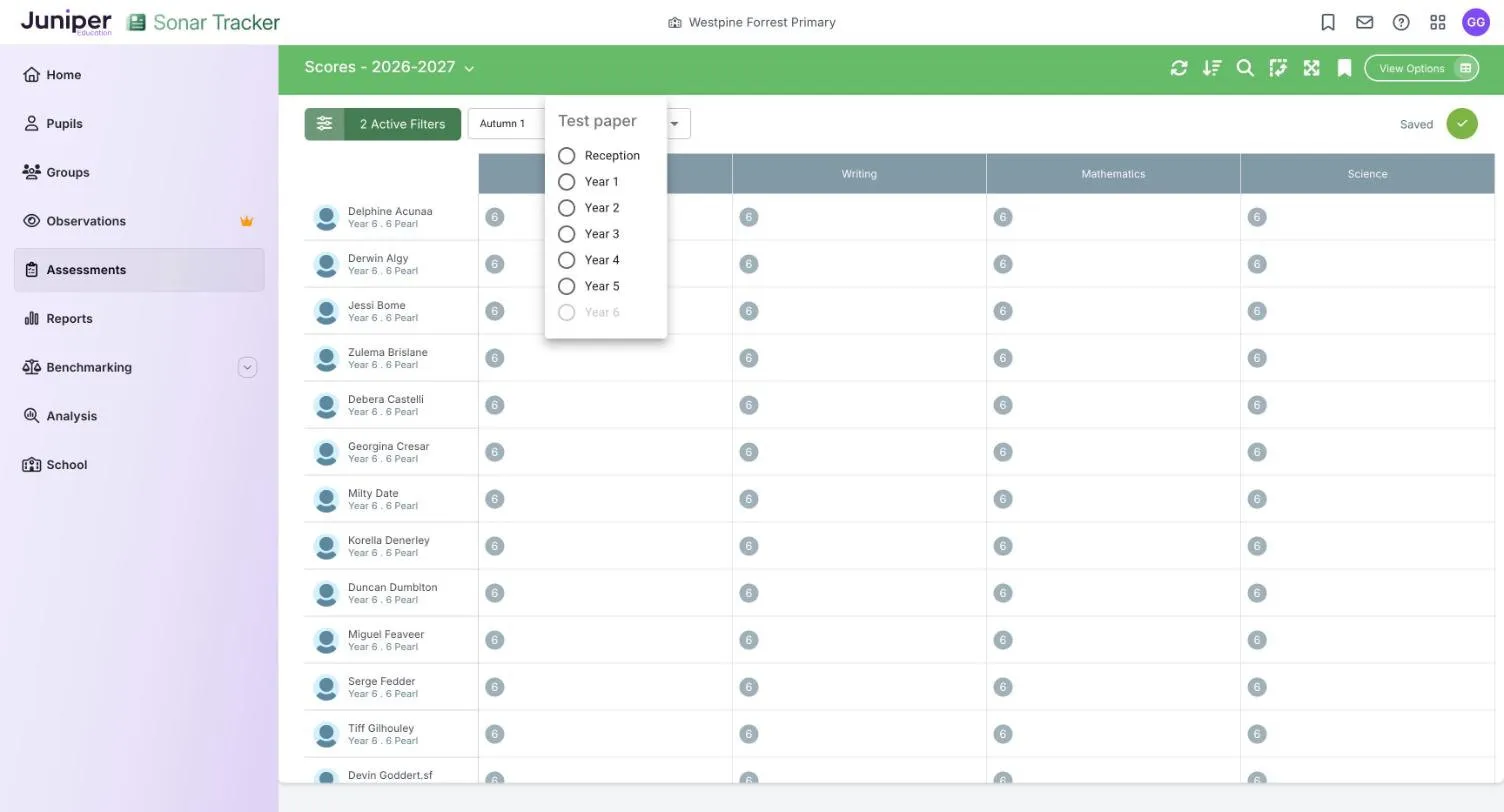Click the fullscreen expand icon
The height and width of the screenshot is (812, 1504).
1311,68
